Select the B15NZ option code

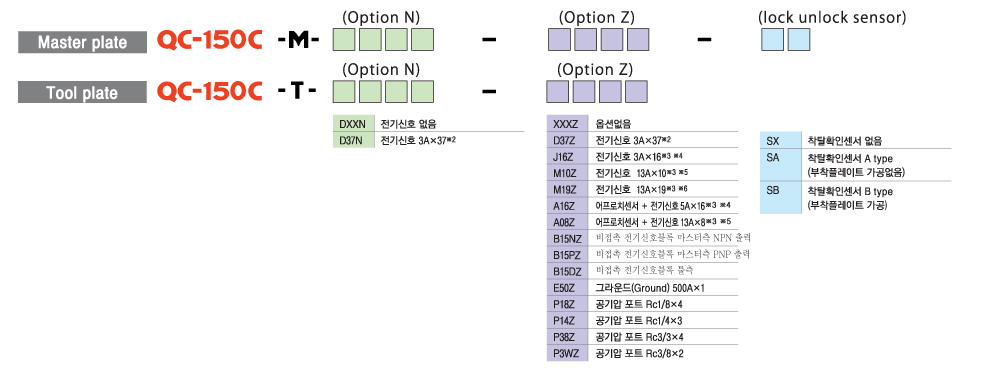[x=567, y=238]
